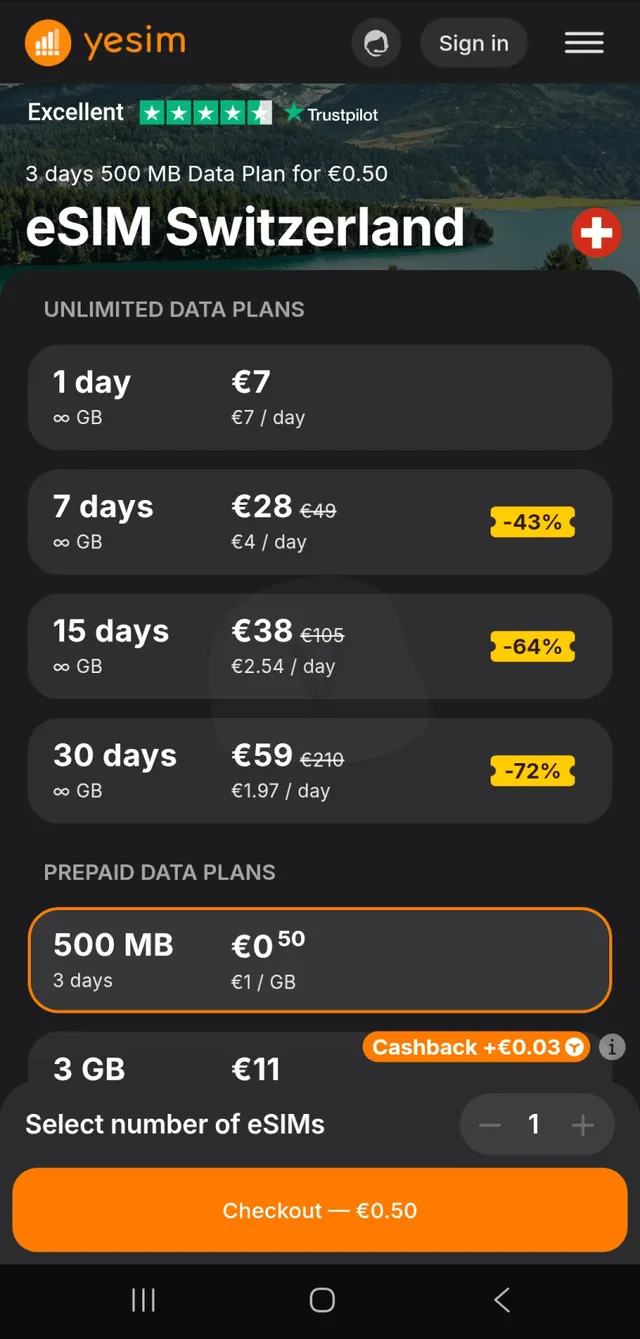This screenshot has height=1339, width=640.
Task: Tap the Android back navigation icon
Action: pos(502,1300)
